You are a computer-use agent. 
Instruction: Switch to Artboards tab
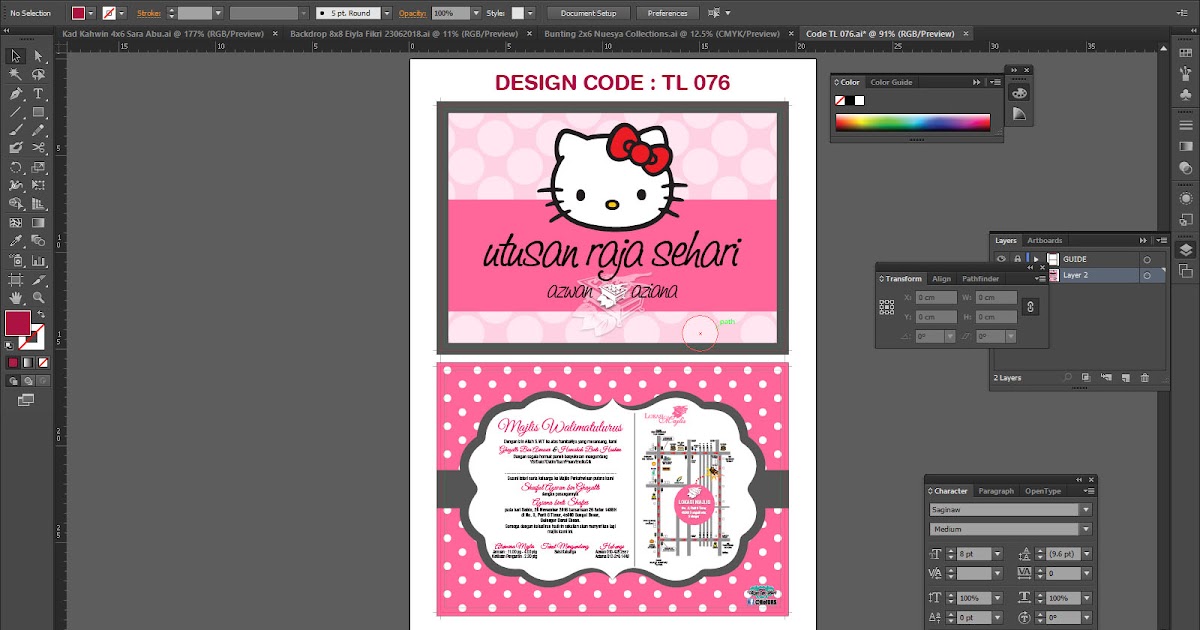[x=1045, y=240]
